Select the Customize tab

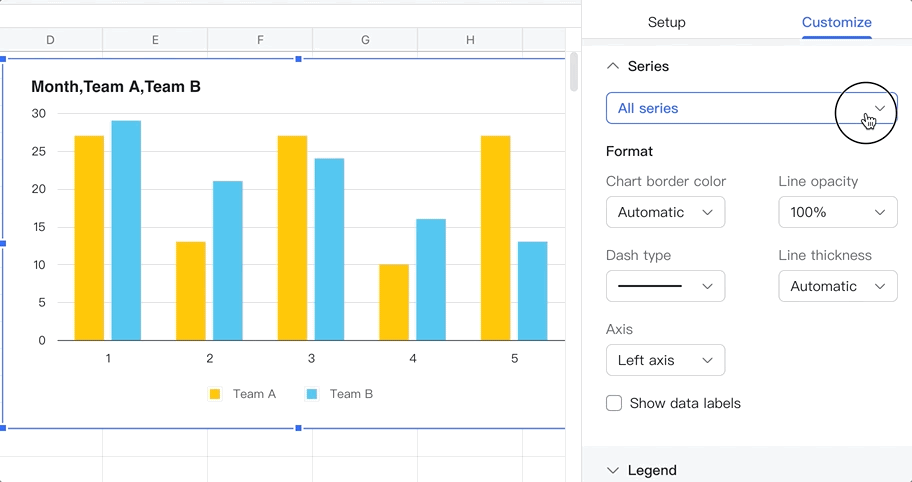(x=836, y=22)
